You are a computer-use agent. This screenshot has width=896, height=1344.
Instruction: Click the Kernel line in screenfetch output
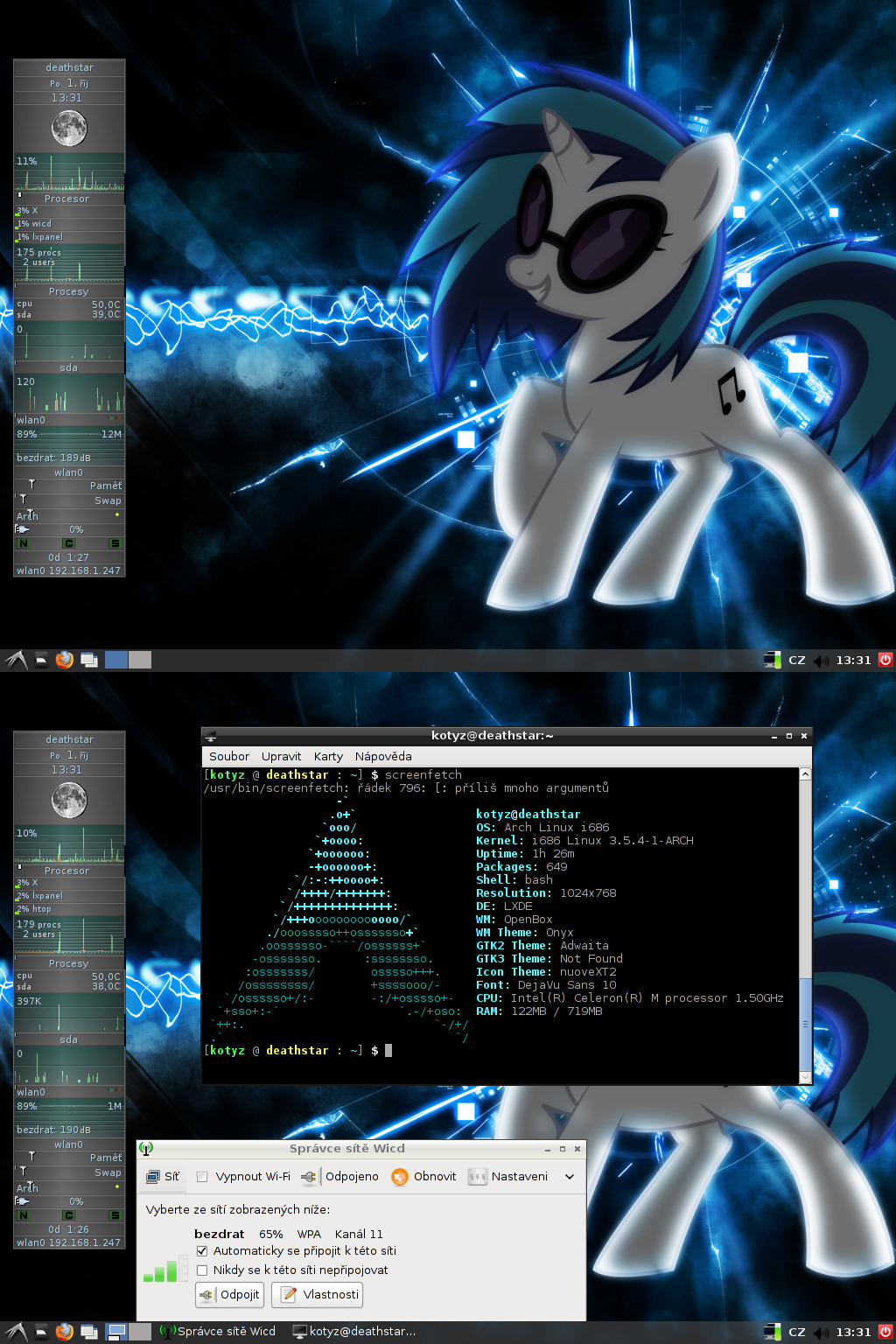pos(584,840)
